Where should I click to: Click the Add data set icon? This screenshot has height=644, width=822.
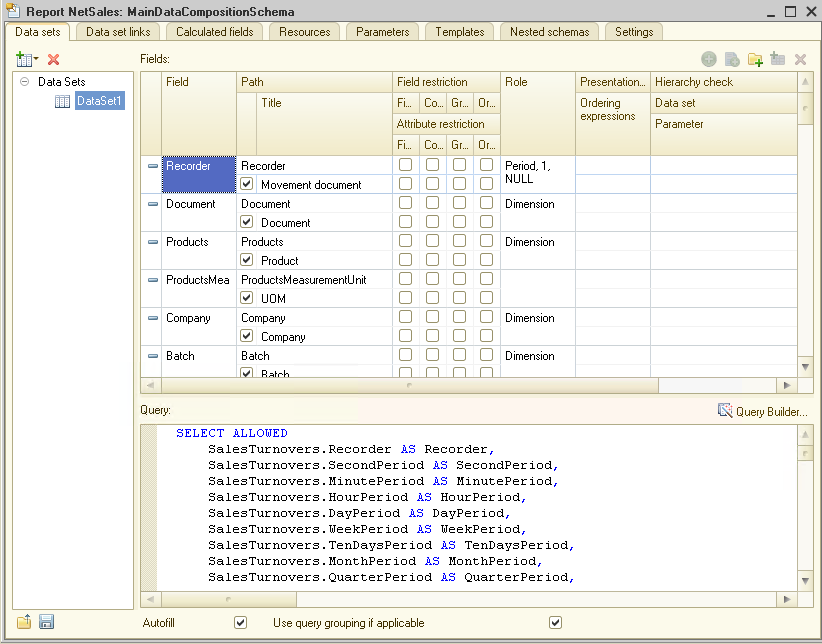click(23, 60)
